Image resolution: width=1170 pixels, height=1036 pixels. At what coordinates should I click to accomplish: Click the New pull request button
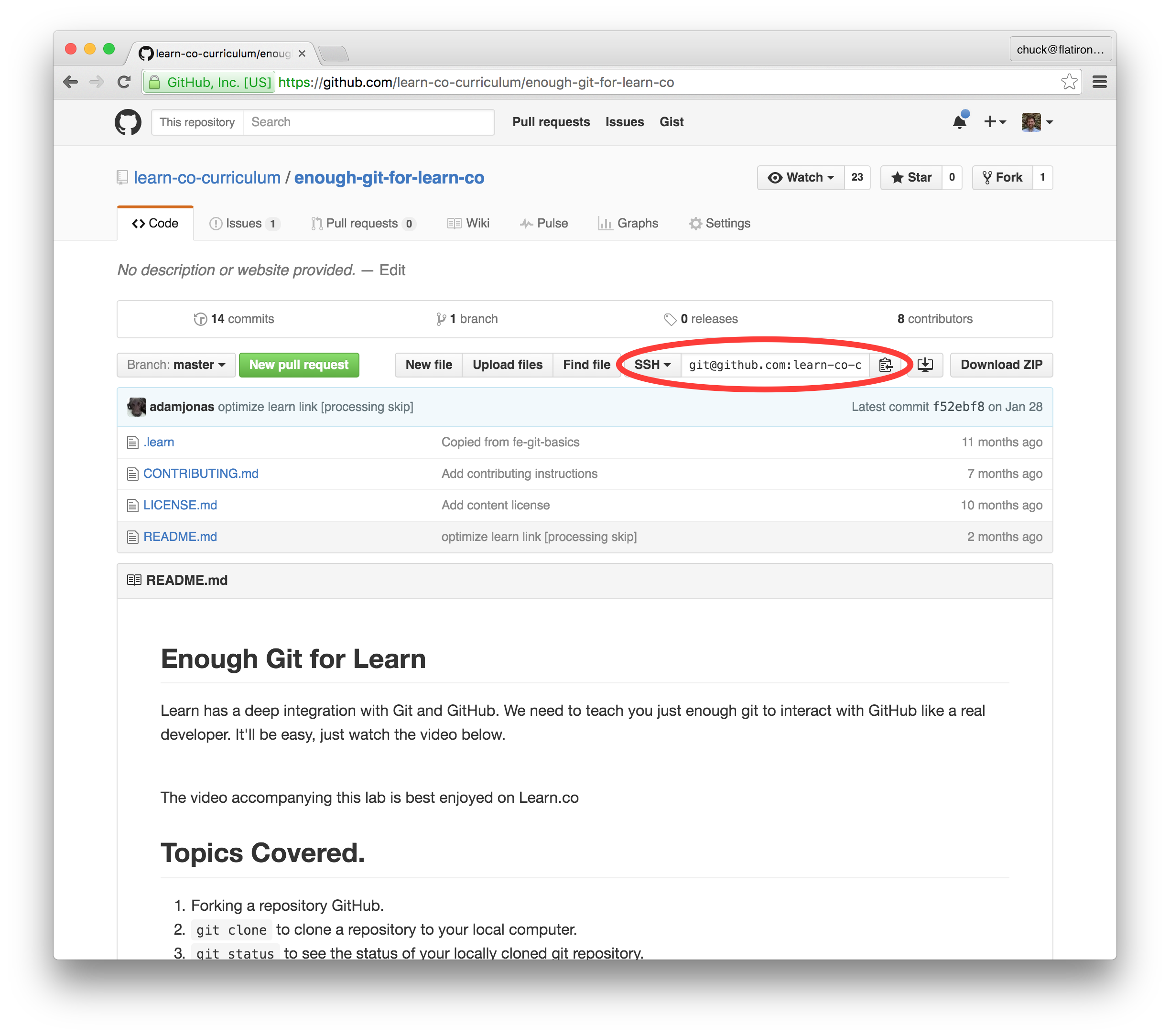(x=298, y=364)
